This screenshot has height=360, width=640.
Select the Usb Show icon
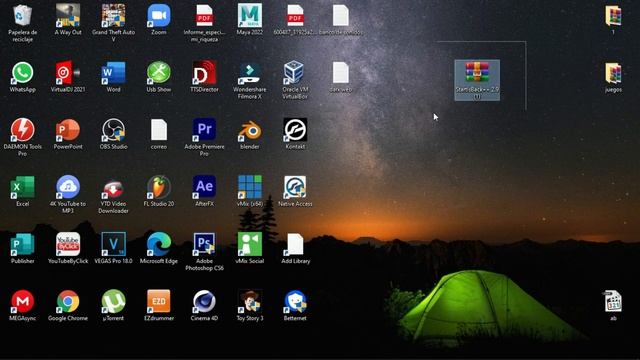(159, 73)
